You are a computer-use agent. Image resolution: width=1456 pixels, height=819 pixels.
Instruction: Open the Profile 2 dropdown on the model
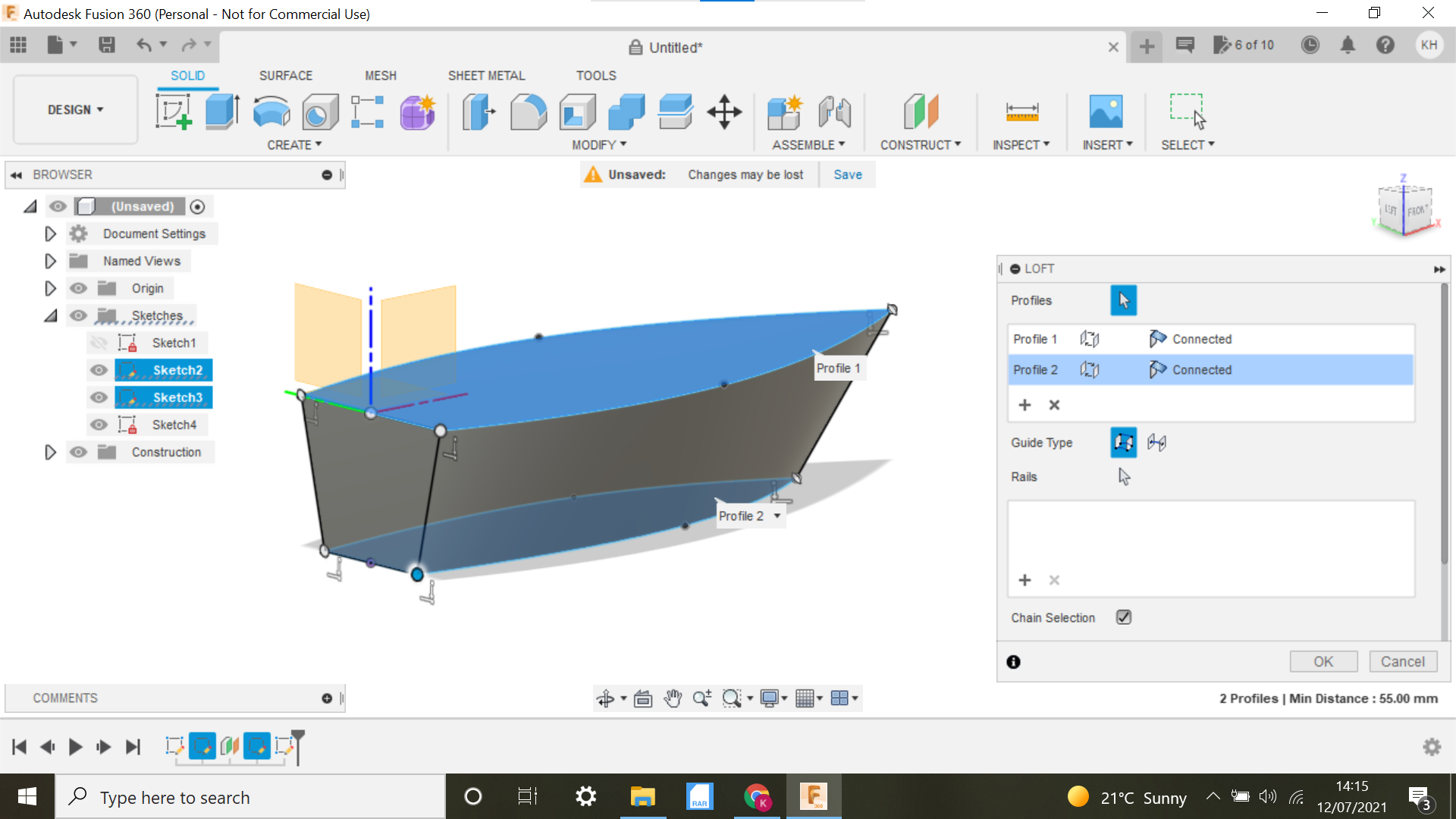[777, 515]
